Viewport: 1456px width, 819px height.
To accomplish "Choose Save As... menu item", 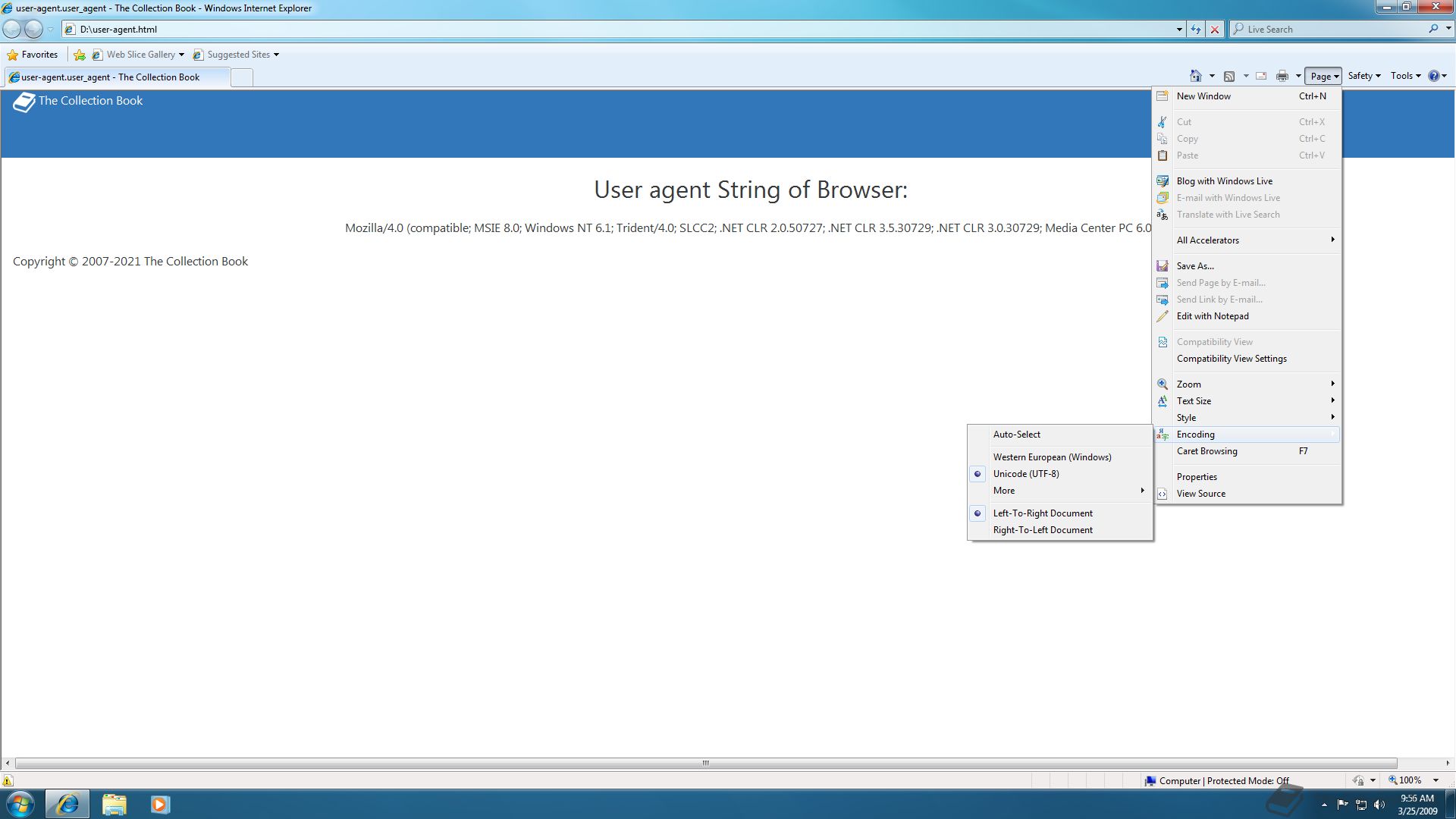I will click(x=1247, y=266).
